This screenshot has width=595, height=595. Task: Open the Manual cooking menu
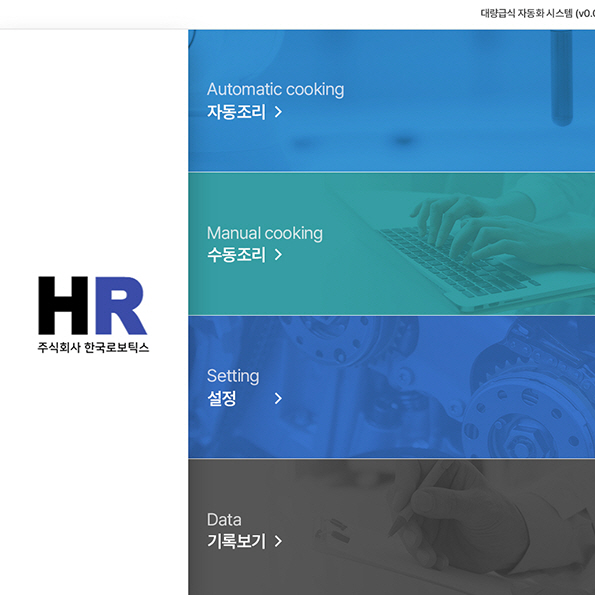tap(392, 244)
